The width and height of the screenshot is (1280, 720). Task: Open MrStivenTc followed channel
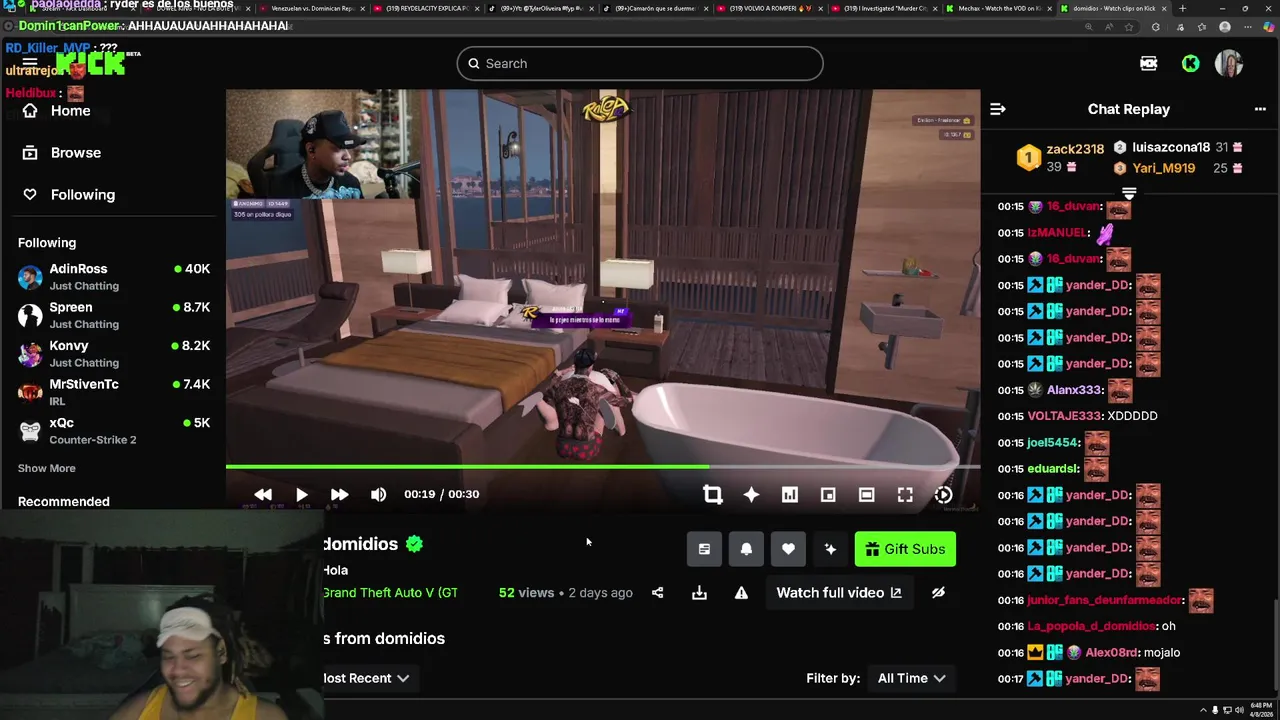point(114,392)
